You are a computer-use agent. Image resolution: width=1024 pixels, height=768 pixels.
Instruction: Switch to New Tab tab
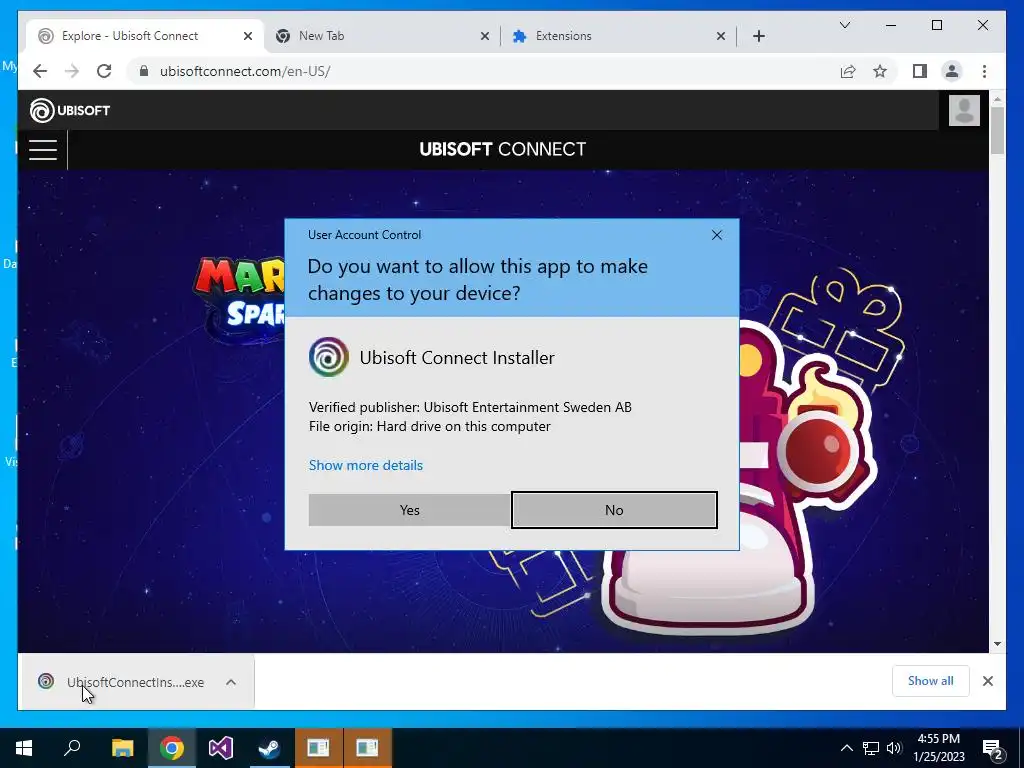click(x=382, y=36)
